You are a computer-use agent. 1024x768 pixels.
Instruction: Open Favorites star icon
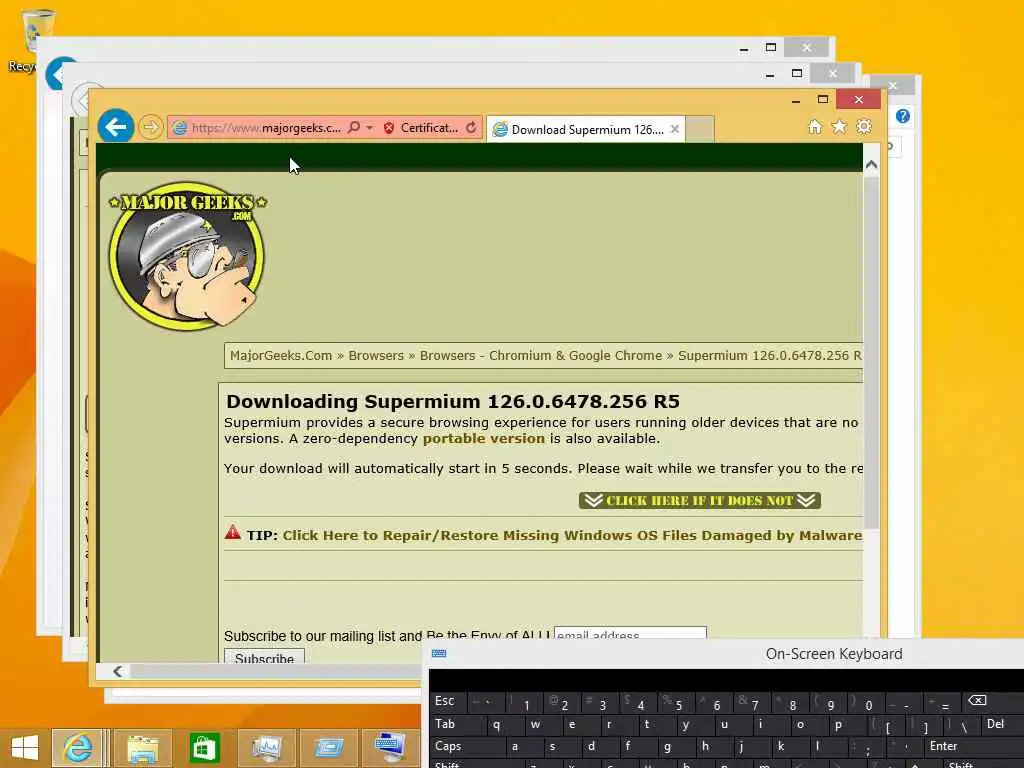click(839, 127)
